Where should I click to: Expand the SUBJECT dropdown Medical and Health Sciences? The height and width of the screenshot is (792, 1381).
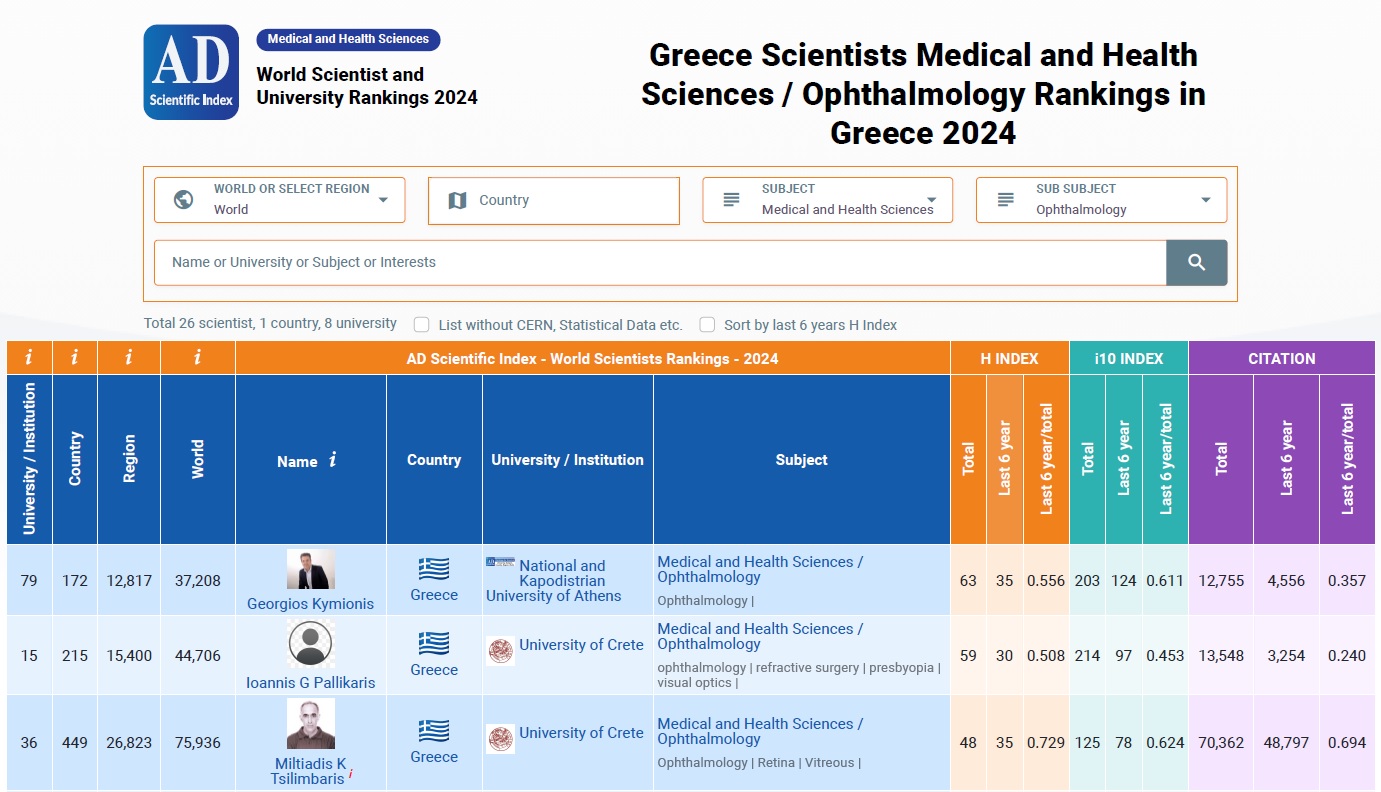828,200
